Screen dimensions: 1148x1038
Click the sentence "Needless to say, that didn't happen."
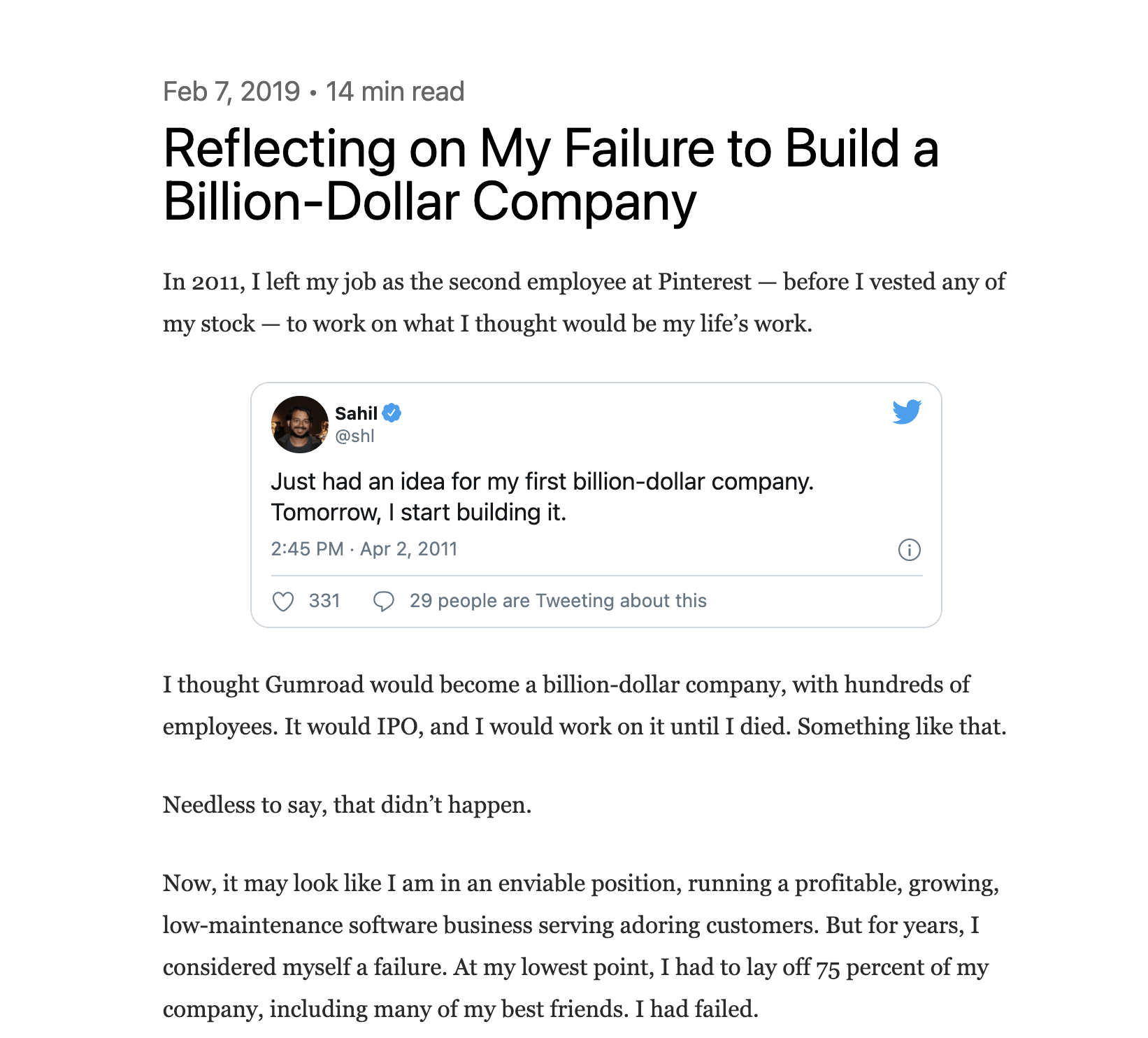click(x=347, y=805)
